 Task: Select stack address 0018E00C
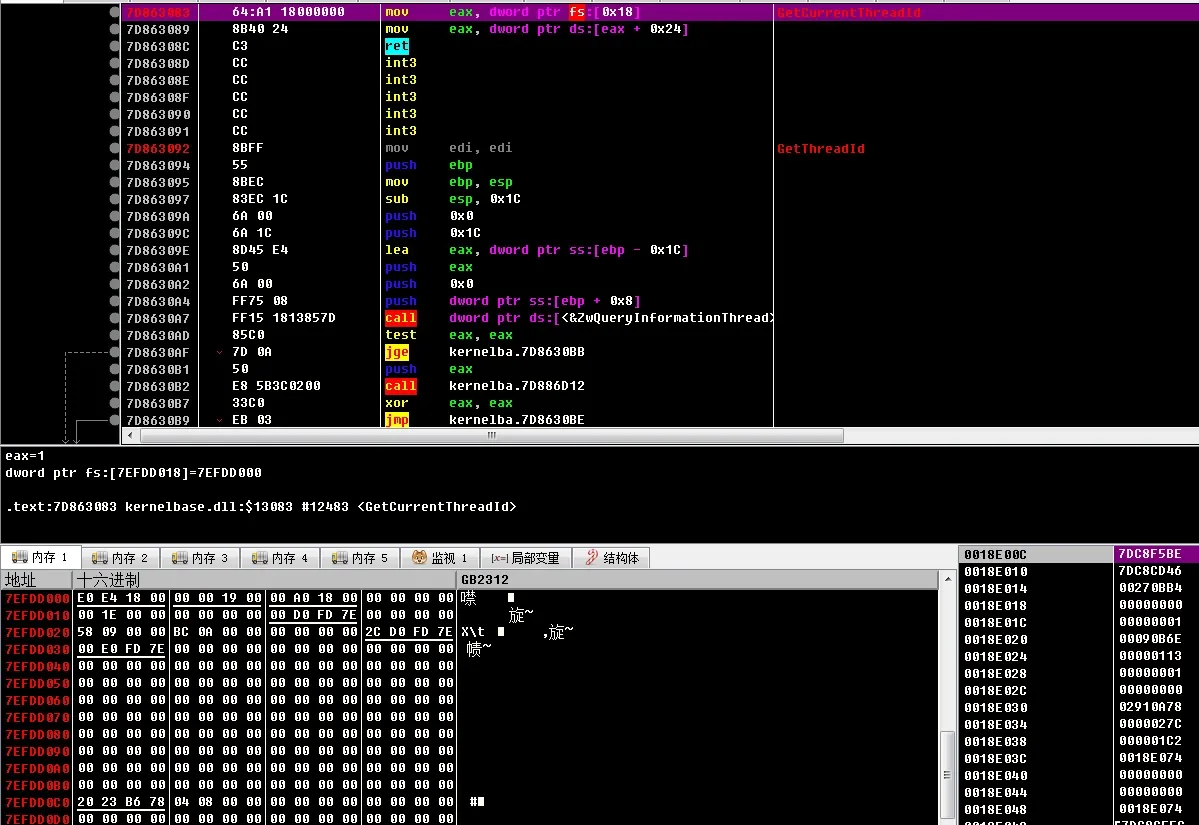tap(996, 554)
